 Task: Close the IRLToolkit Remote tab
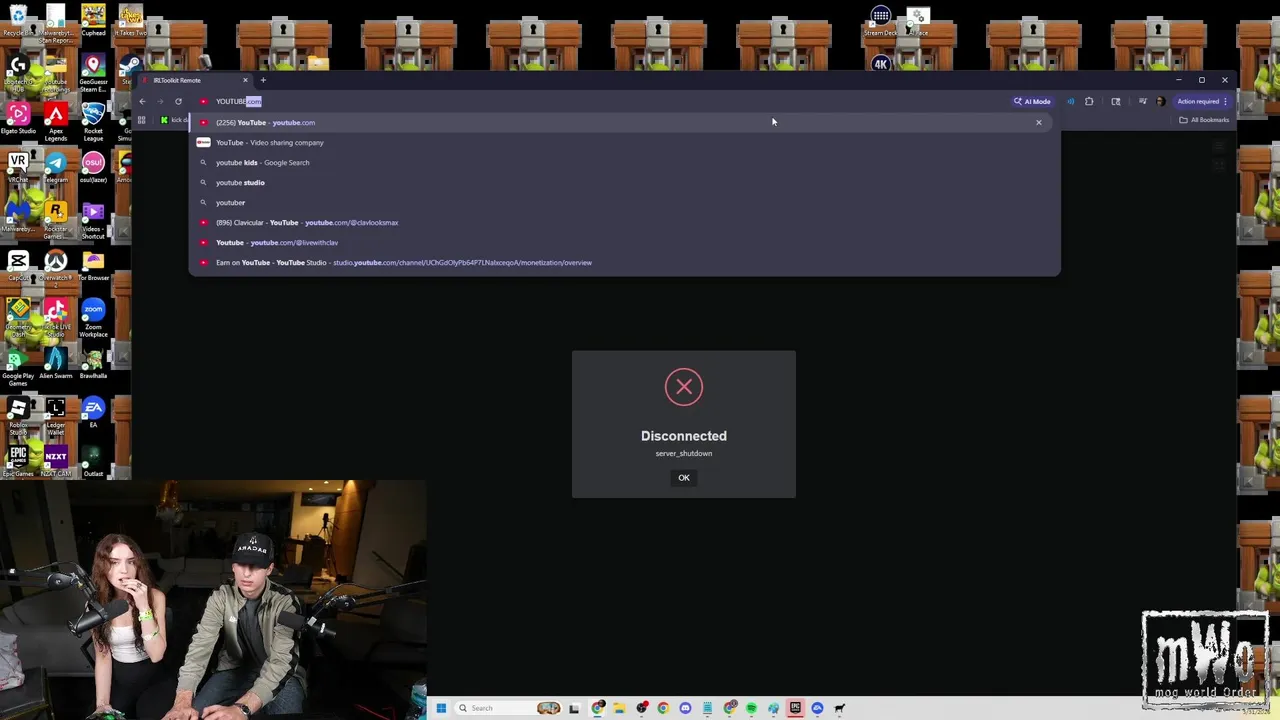(245, 80)
